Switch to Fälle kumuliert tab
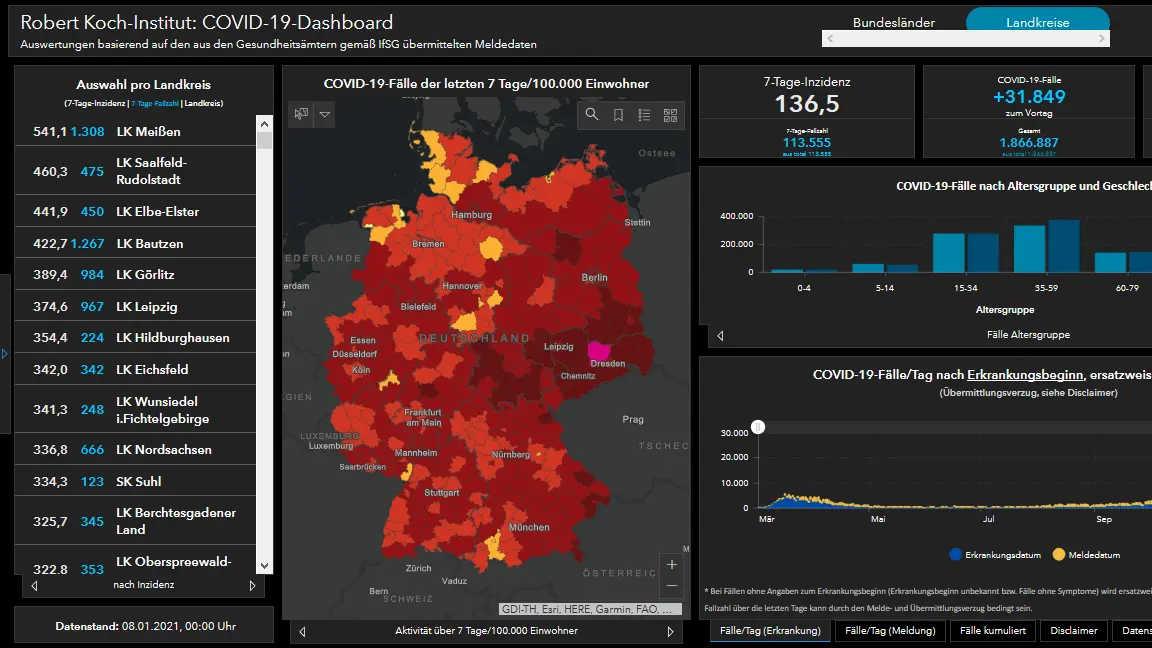 point(992,631)
